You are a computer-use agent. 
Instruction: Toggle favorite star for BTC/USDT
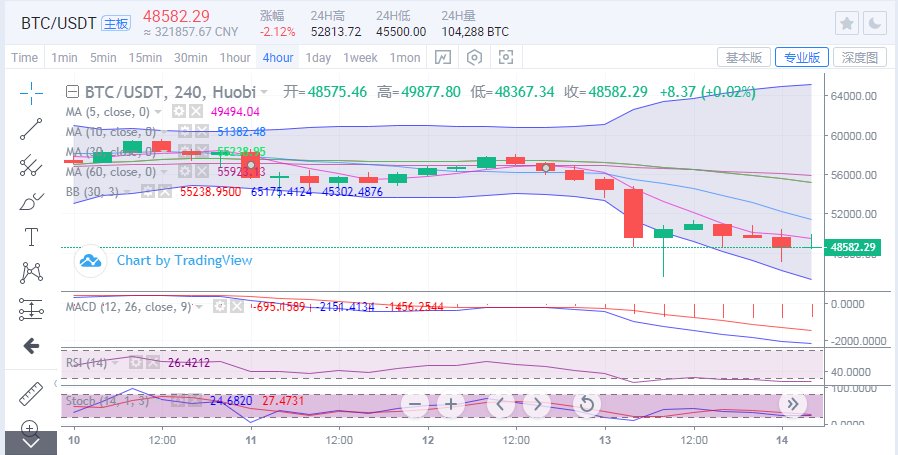click(846, 23)
